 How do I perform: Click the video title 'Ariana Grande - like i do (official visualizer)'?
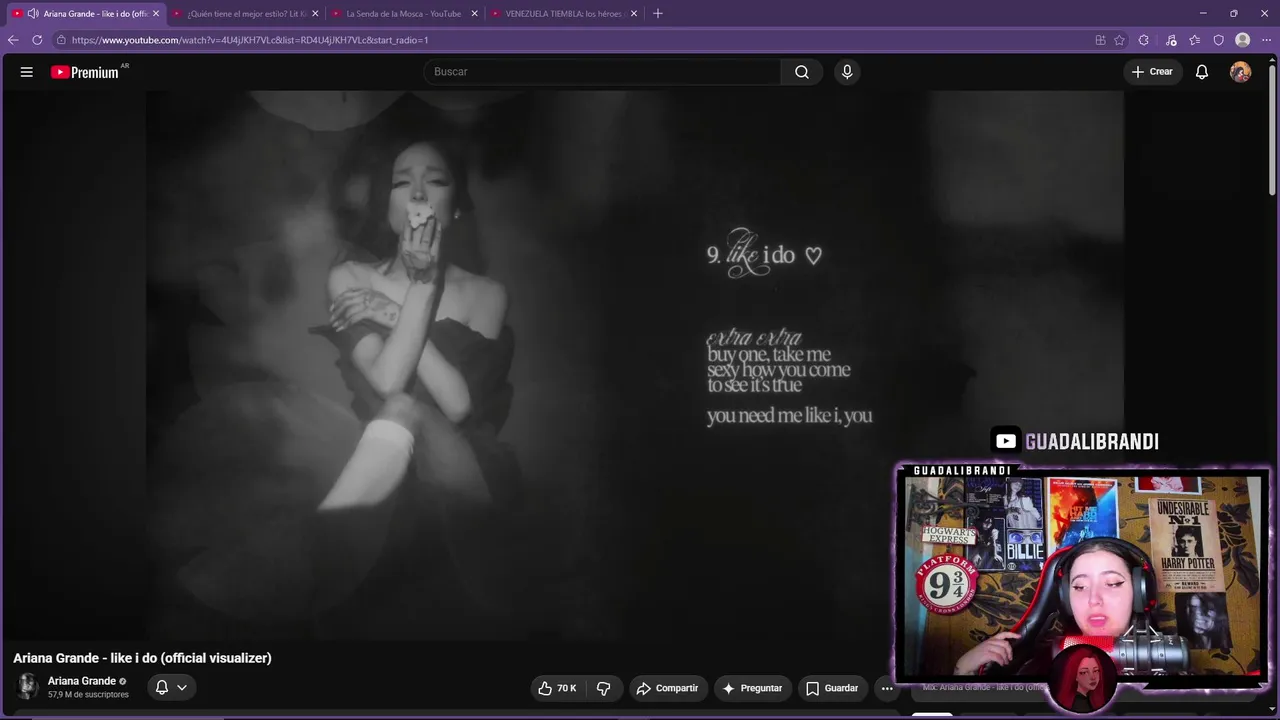(142, 658)
